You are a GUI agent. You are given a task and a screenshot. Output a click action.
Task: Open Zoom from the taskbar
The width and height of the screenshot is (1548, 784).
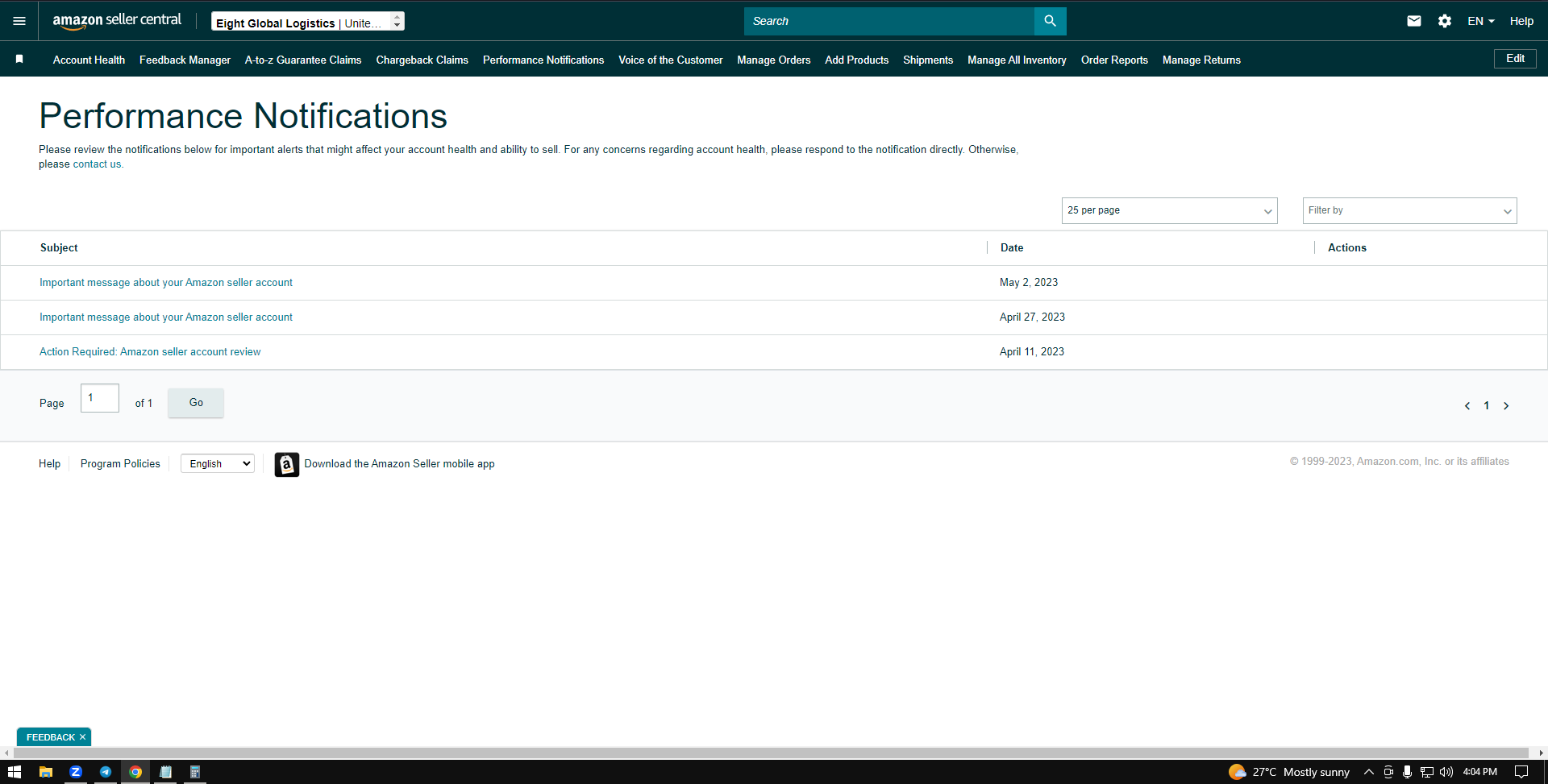(x=76, y=772)
